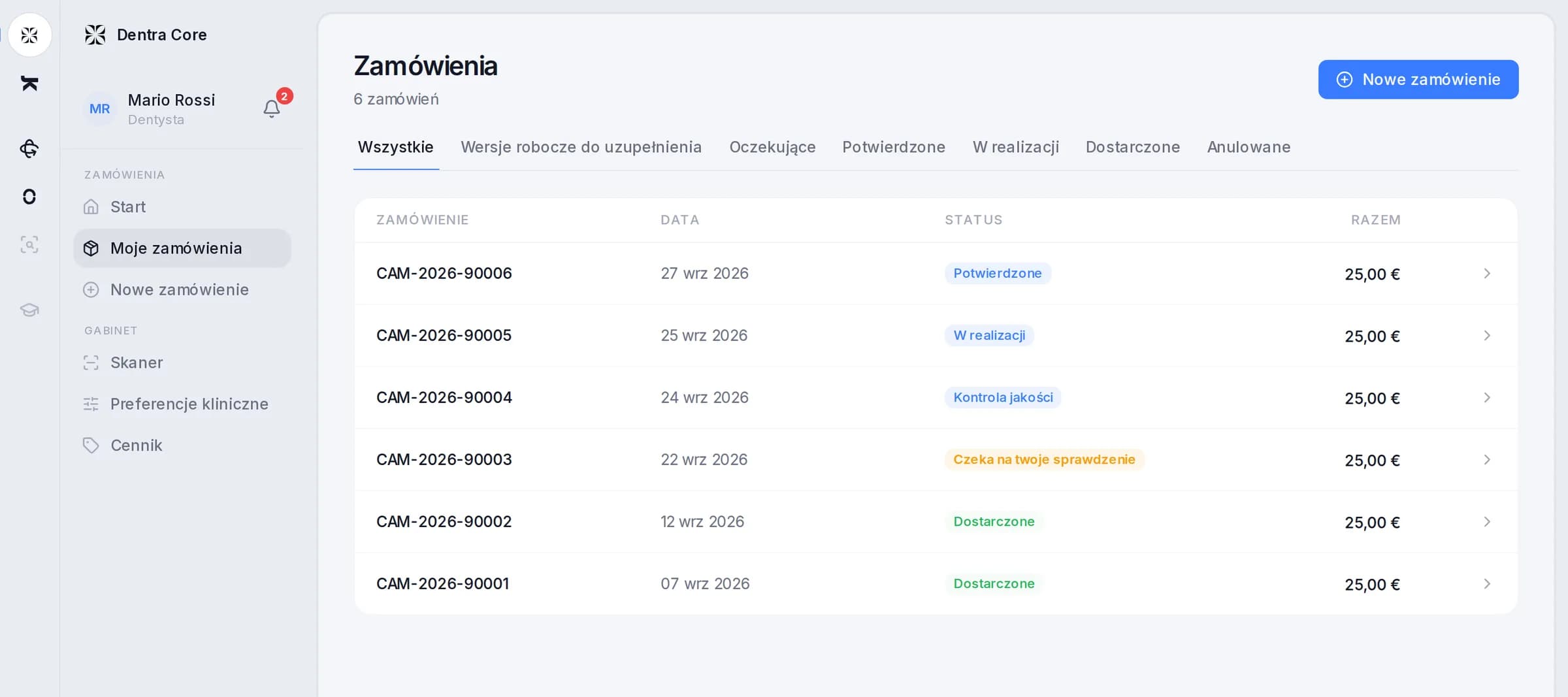The width and height of the screenshot is (1568, 697).
Task: Expand order CAM-2026-90004 via its chevron
Action: 1487,397
